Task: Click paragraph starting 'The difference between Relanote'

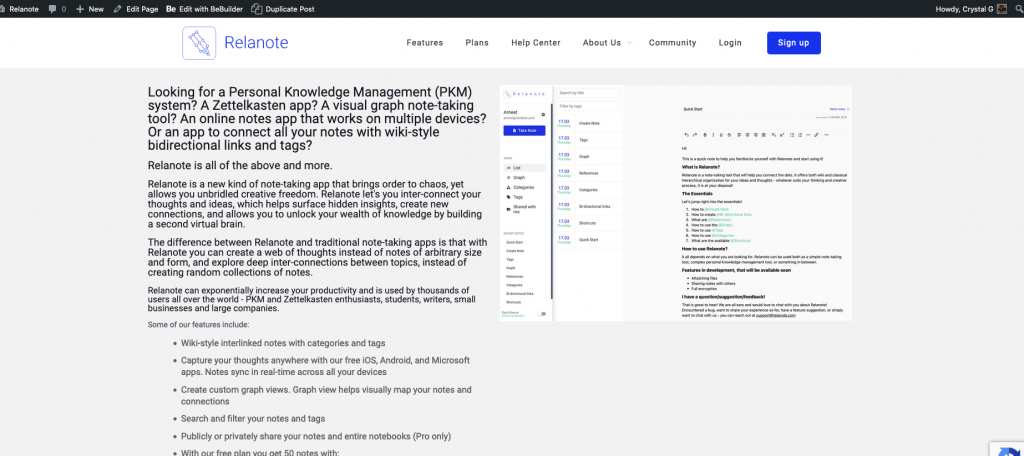Action: [317, 257]
